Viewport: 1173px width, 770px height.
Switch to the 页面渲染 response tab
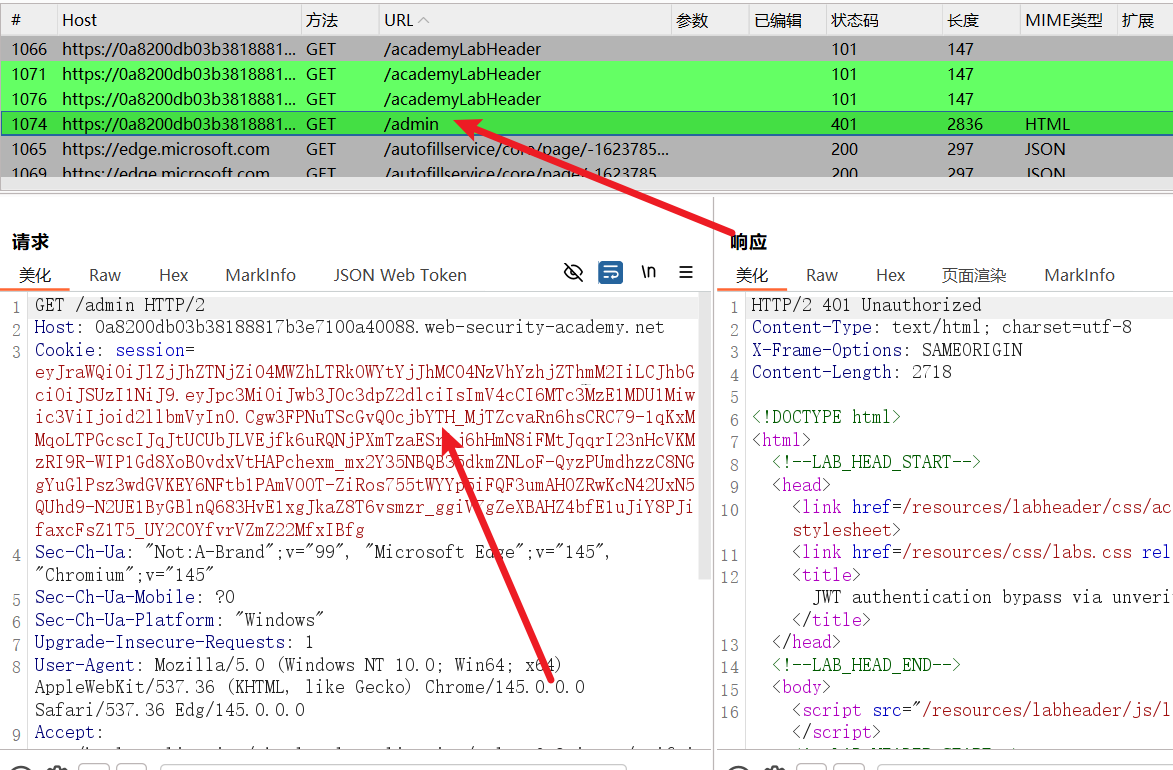(974, 275)
